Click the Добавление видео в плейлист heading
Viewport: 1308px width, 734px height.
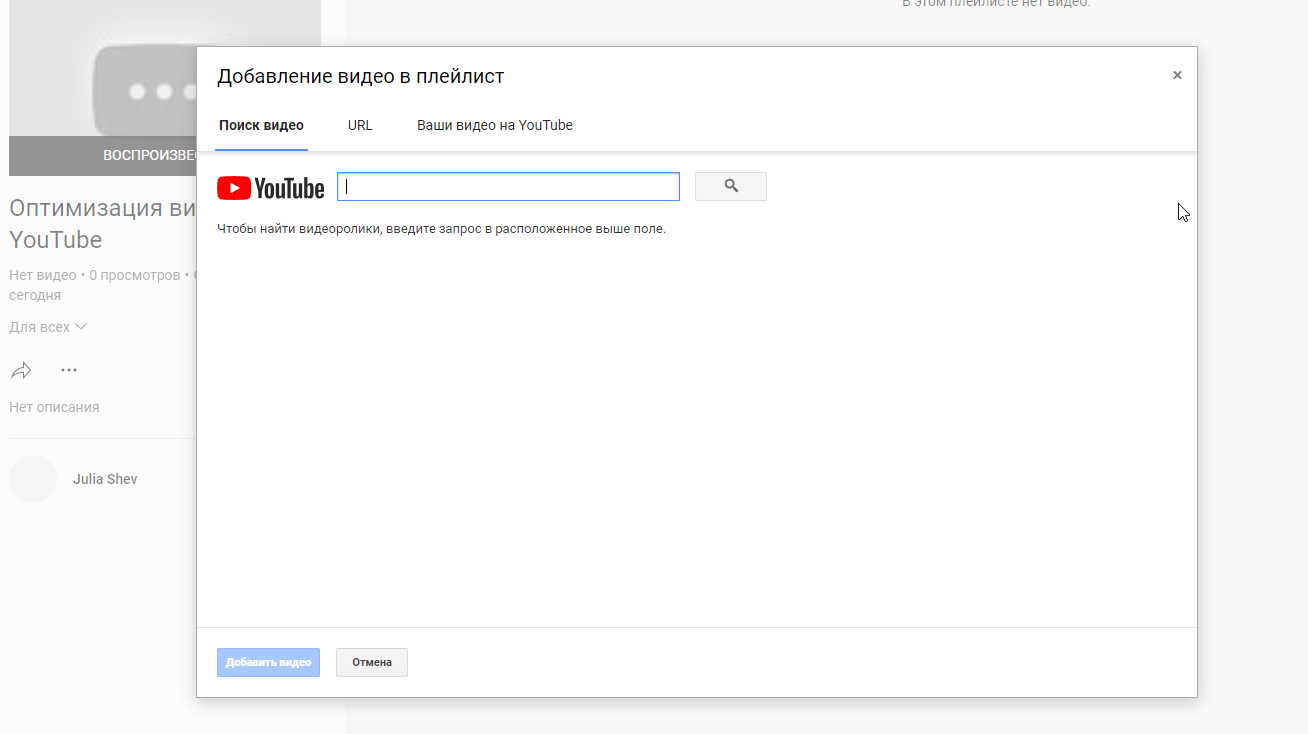pyautogui.click(x=360, y=76)
